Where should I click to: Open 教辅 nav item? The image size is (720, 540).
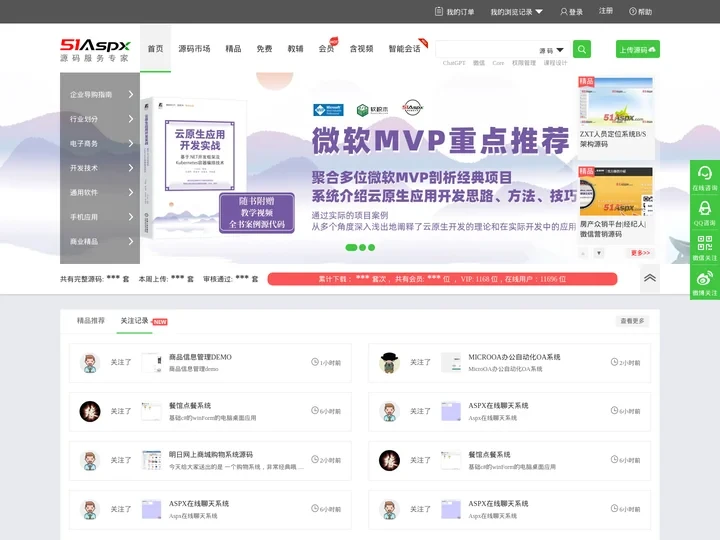(295, 48)
